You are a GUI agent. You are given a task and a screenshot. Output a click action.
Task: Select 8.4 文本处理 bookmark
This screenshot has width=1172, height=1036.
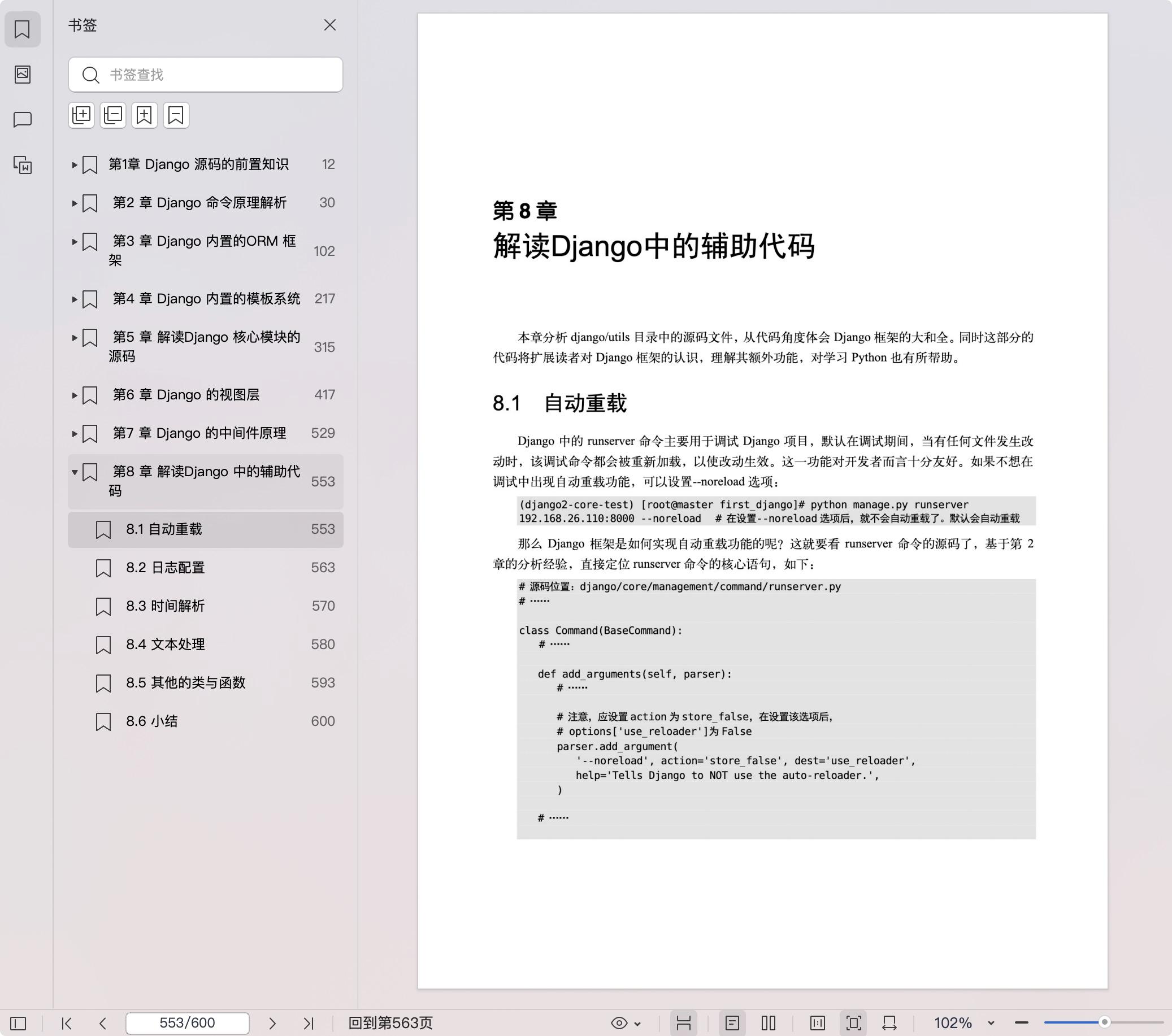[x=205, y=645]
